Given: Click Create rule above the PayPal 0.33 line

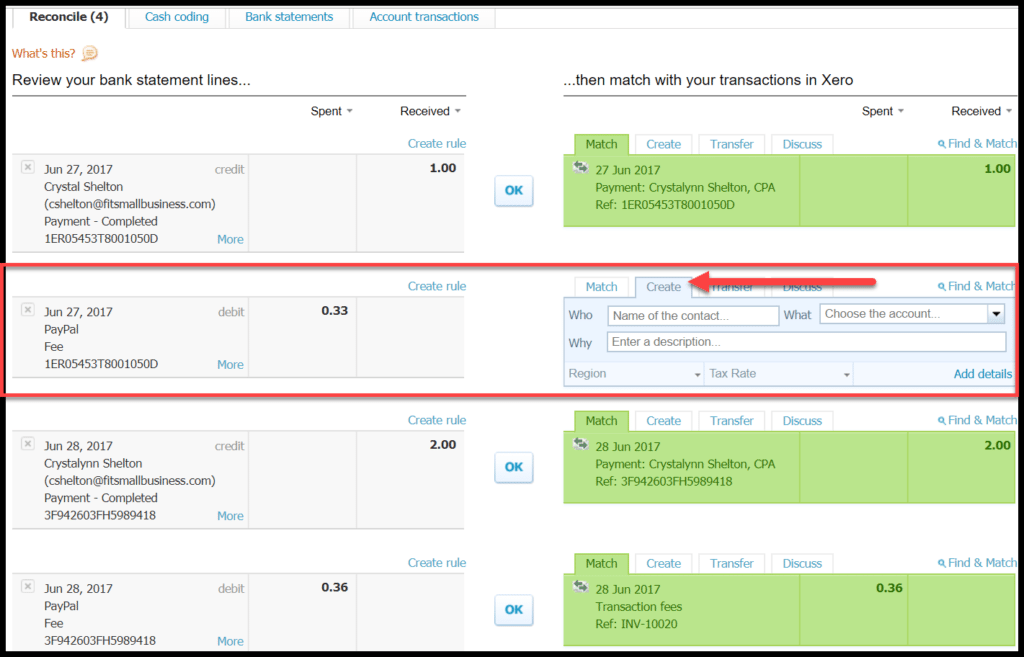Looking at the screenshot, I should 436,286.
